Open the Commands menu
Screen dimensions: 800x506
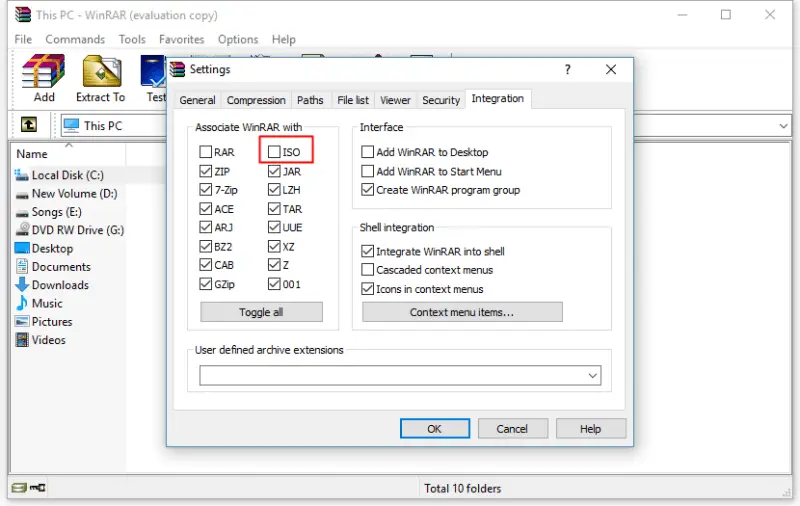pos(75,39)
